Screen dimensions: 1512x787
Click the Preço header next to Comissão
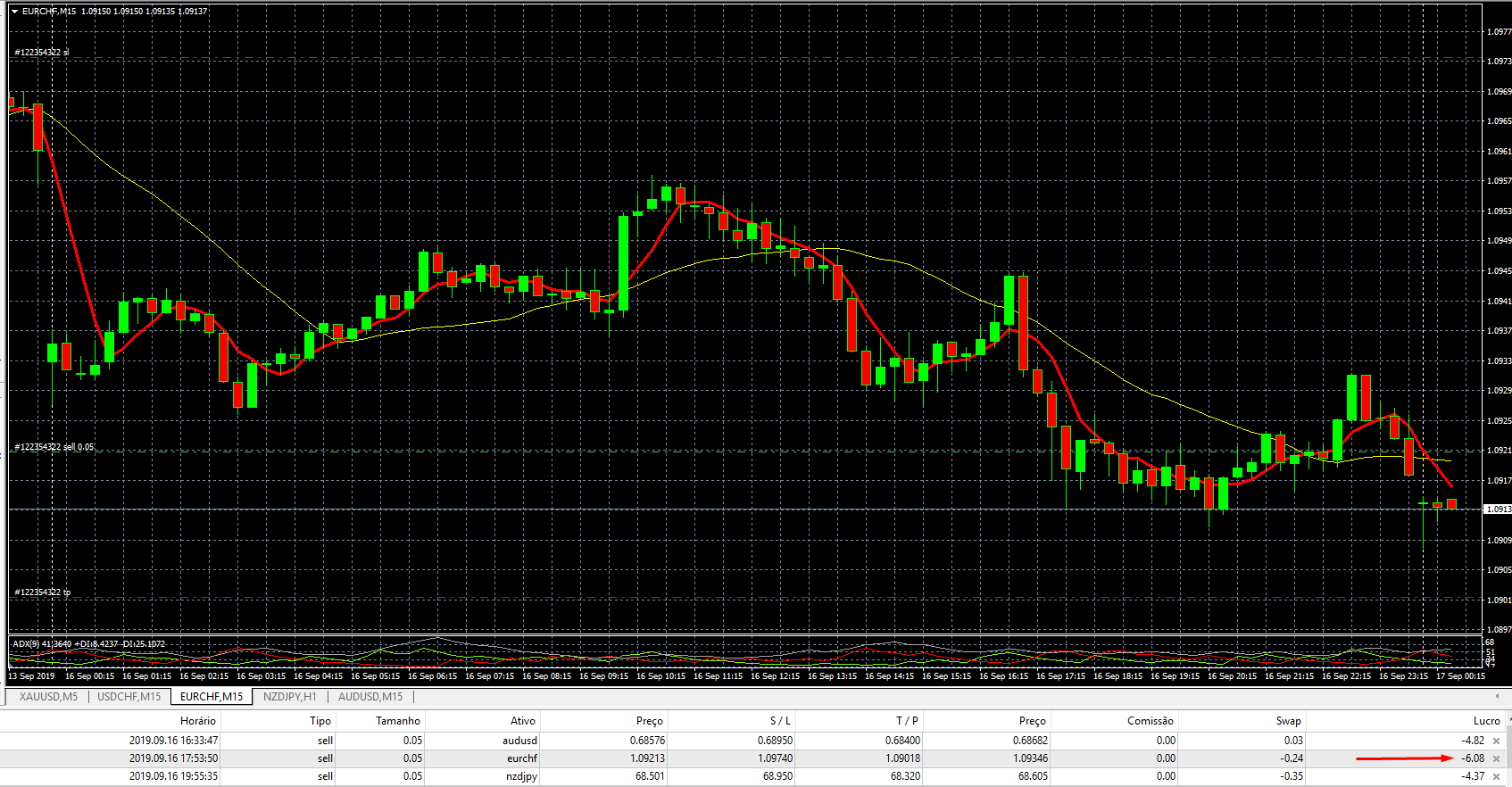1033,721
